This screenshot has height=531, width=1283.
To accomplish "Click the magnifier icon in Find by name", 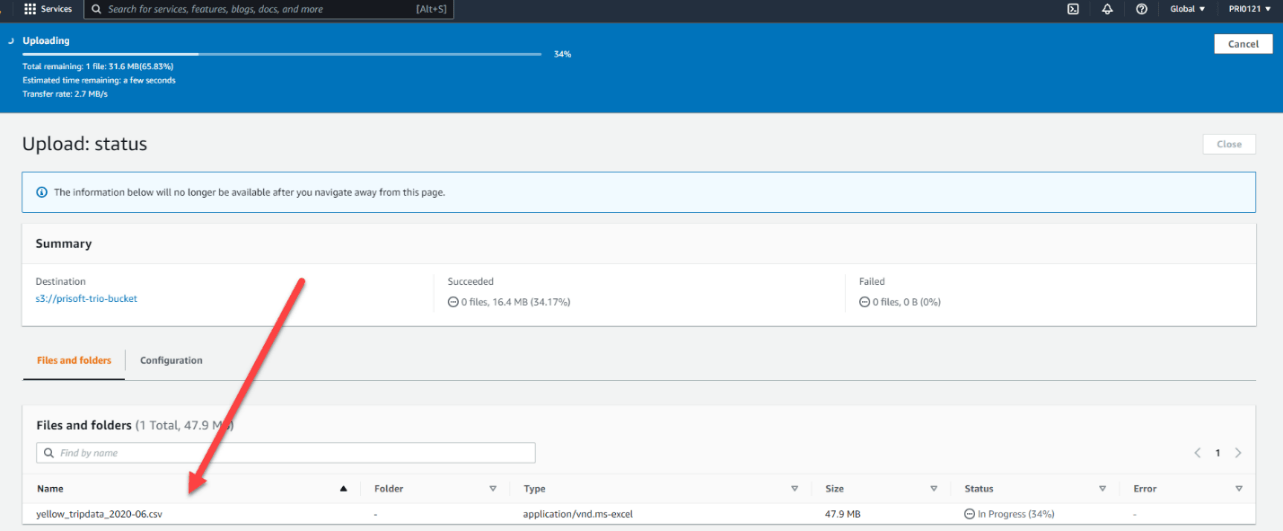I will point(49,453).
